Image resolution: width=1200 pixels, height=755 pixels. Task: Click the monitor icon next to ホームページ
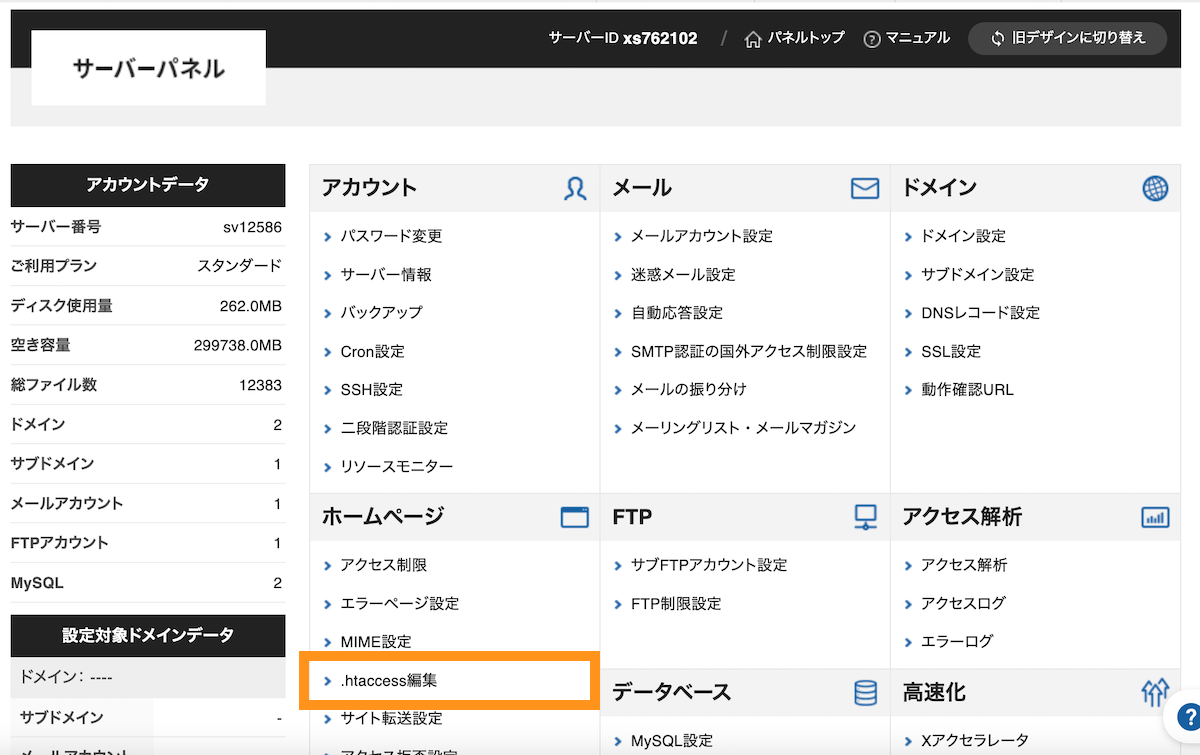tap(574, 517)
